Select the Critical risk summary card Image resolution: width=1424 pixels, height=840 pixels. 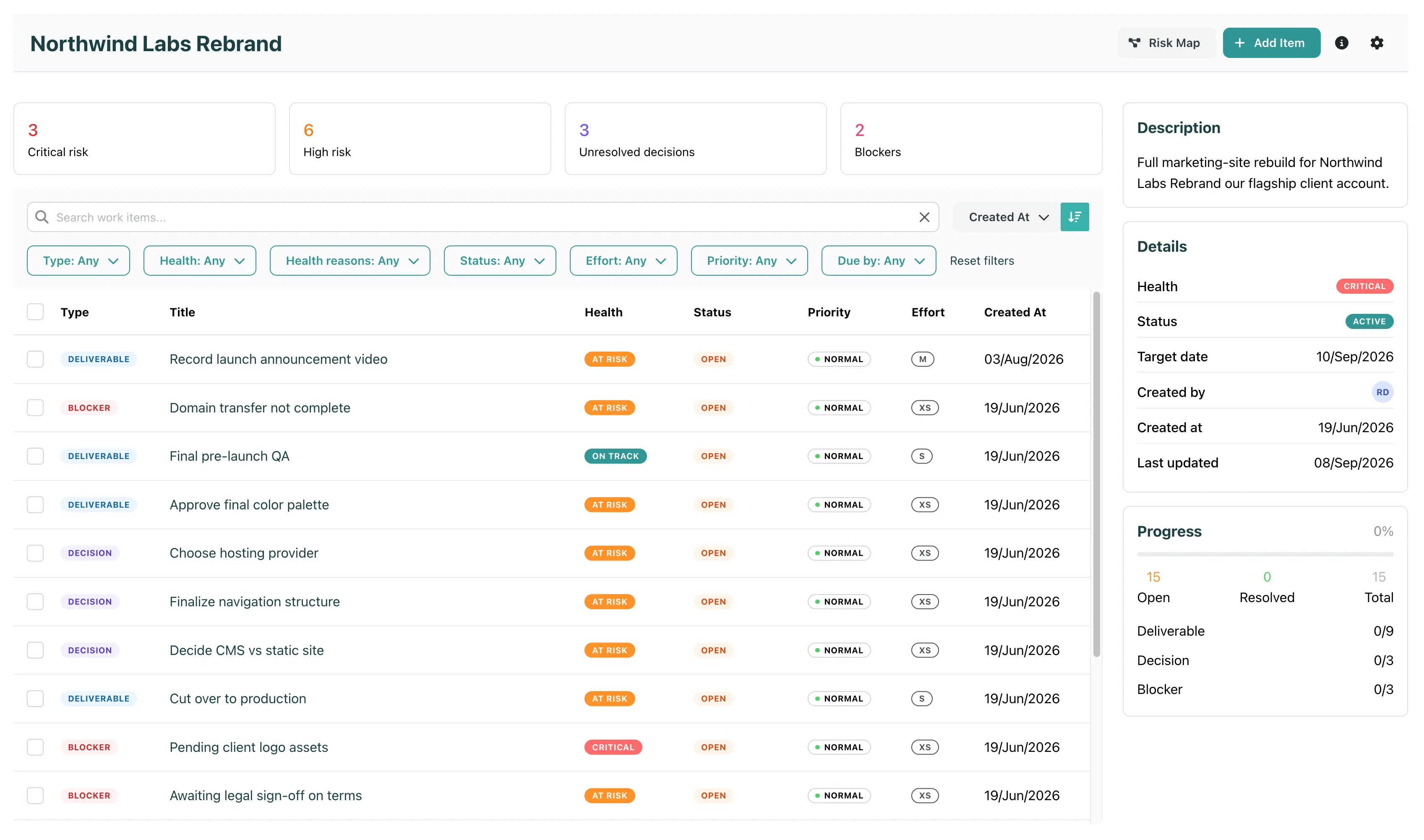click(144, 139)
